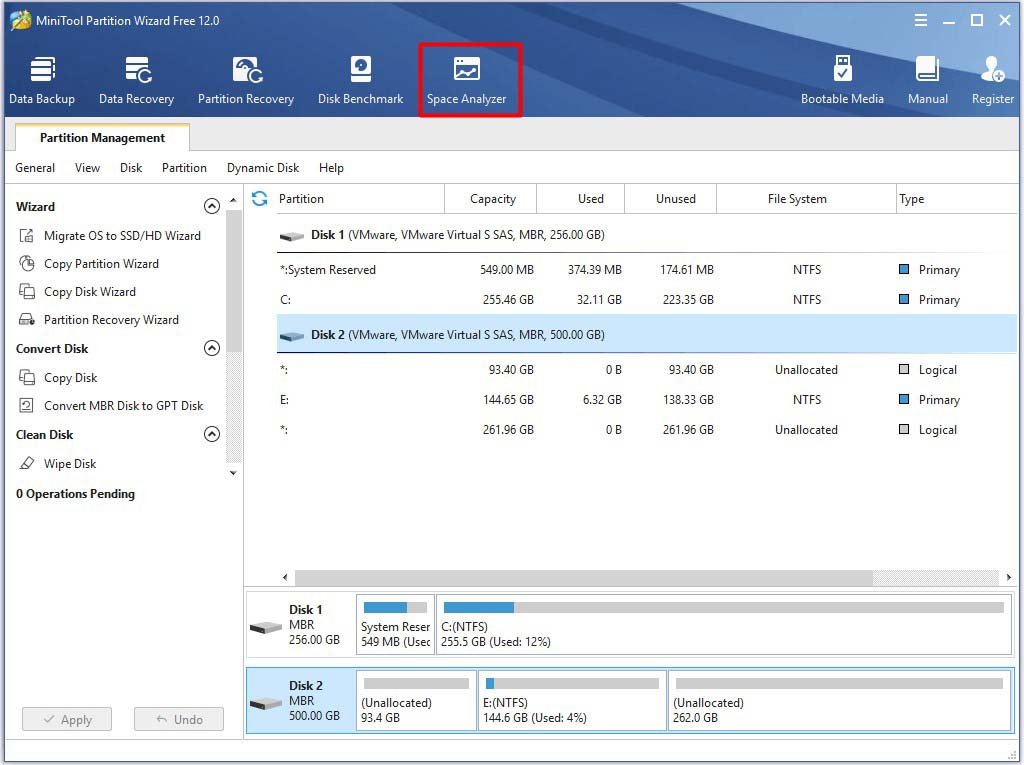Viewport: 1024px width, 765px height.
Task: Click the left arrow of horizontal scrollbar
Action: click(285, 578)
